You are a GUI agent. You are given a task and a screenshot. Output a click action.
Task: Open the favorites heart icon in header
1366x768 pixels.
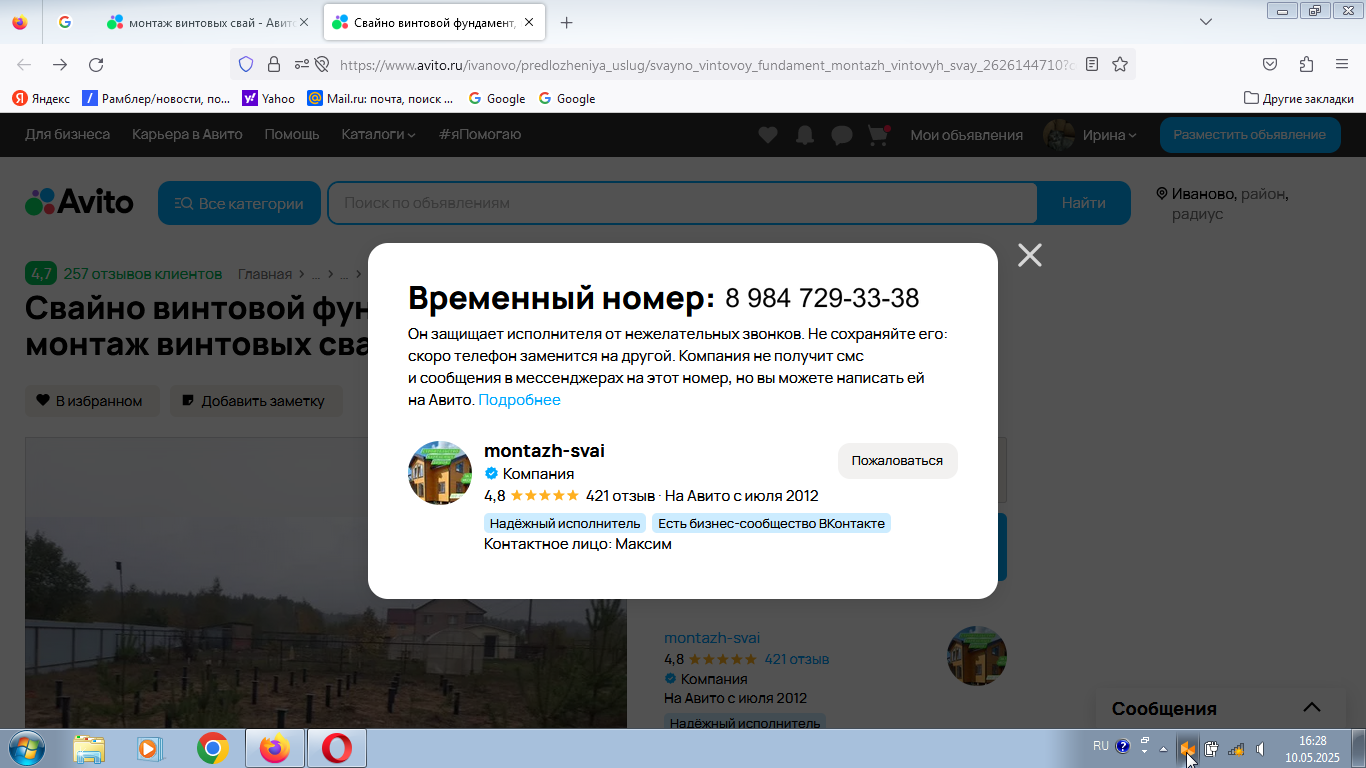point(768,135)
